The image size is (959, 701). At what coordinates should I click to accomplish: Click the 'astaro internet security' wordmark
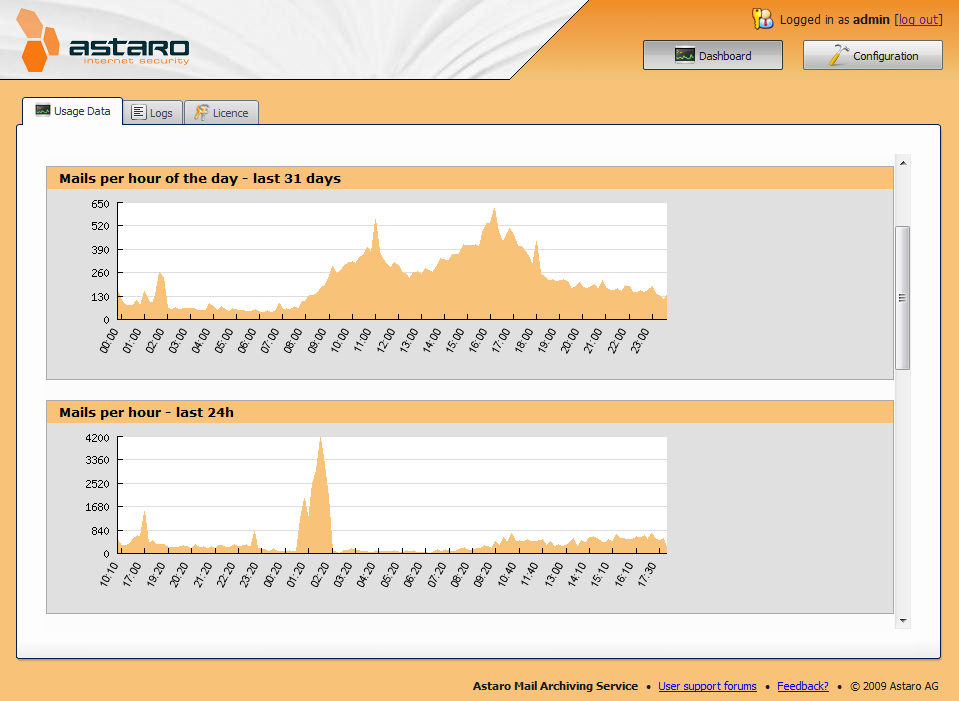pyautogui.click(x=129, y=51)
